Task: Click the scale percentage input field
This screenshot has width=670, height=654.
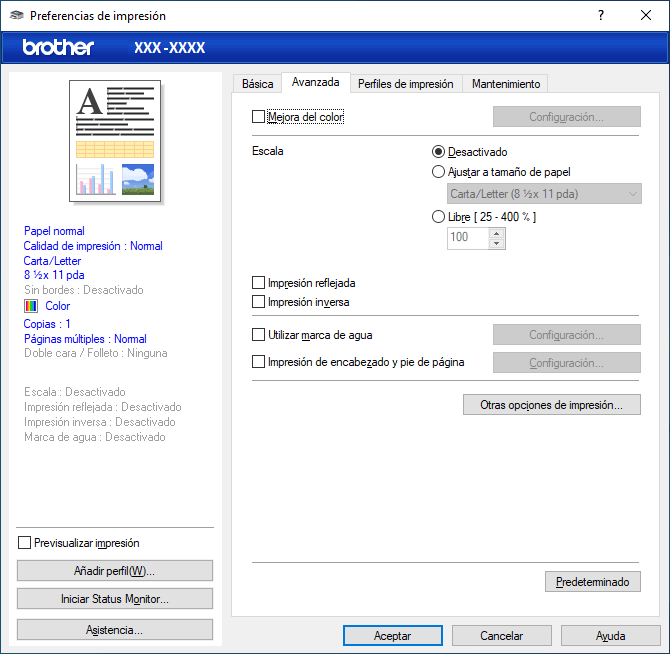Action: (x=466, y=238)
